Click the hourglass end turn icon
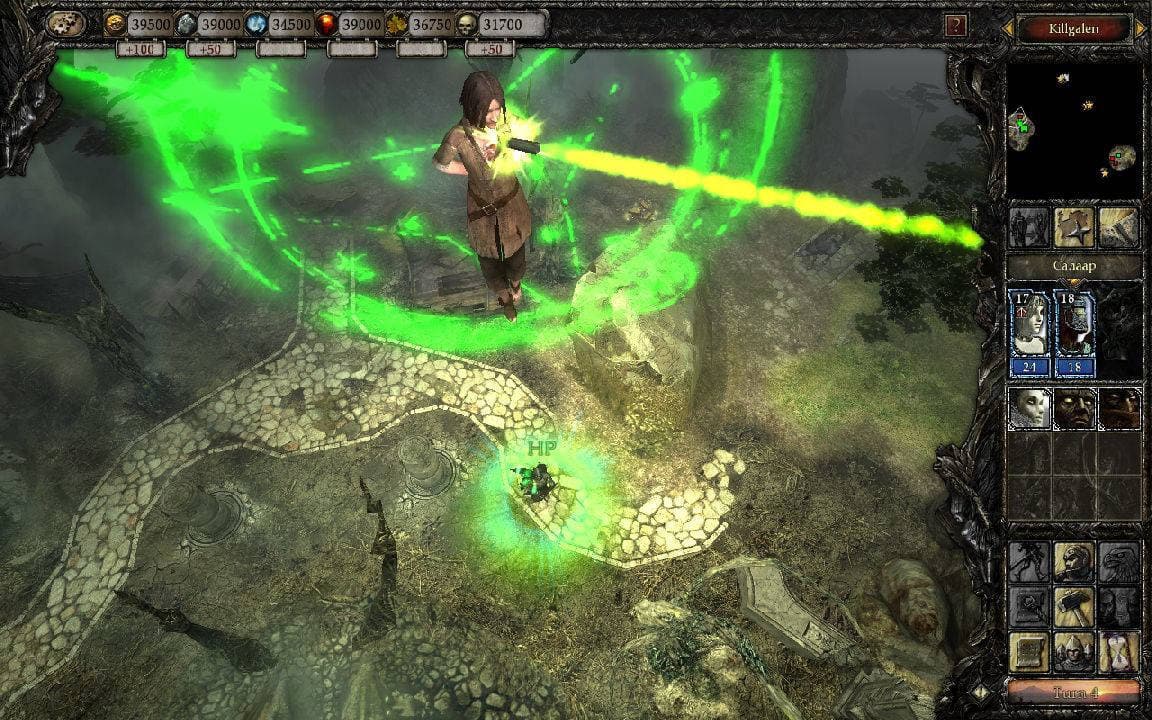The width and height of the screenshot is (1152, 720). click(1120, 651)
